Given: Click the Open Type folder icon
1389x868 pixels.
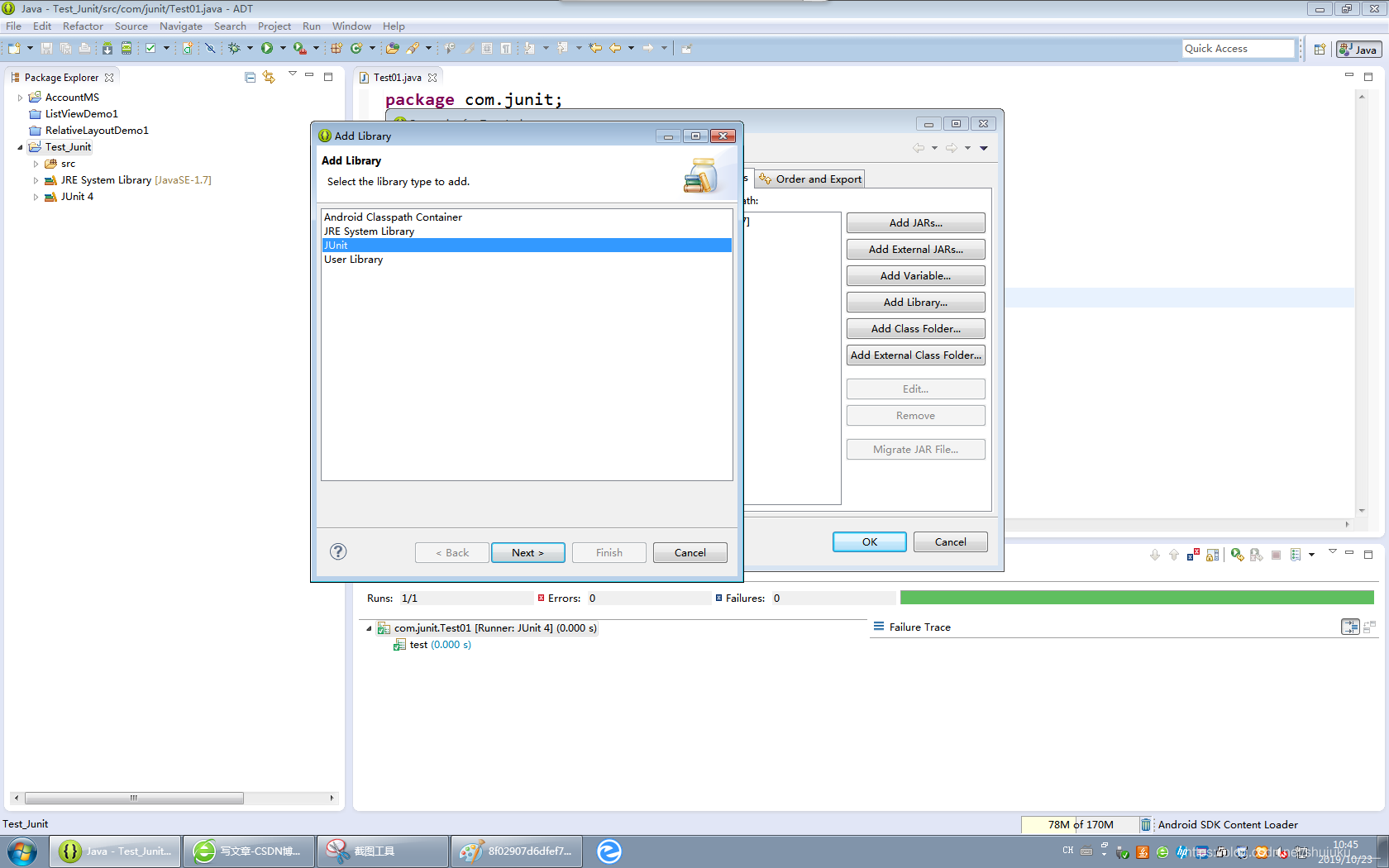Looking at the screenshot, I should [x=393, y=49].
